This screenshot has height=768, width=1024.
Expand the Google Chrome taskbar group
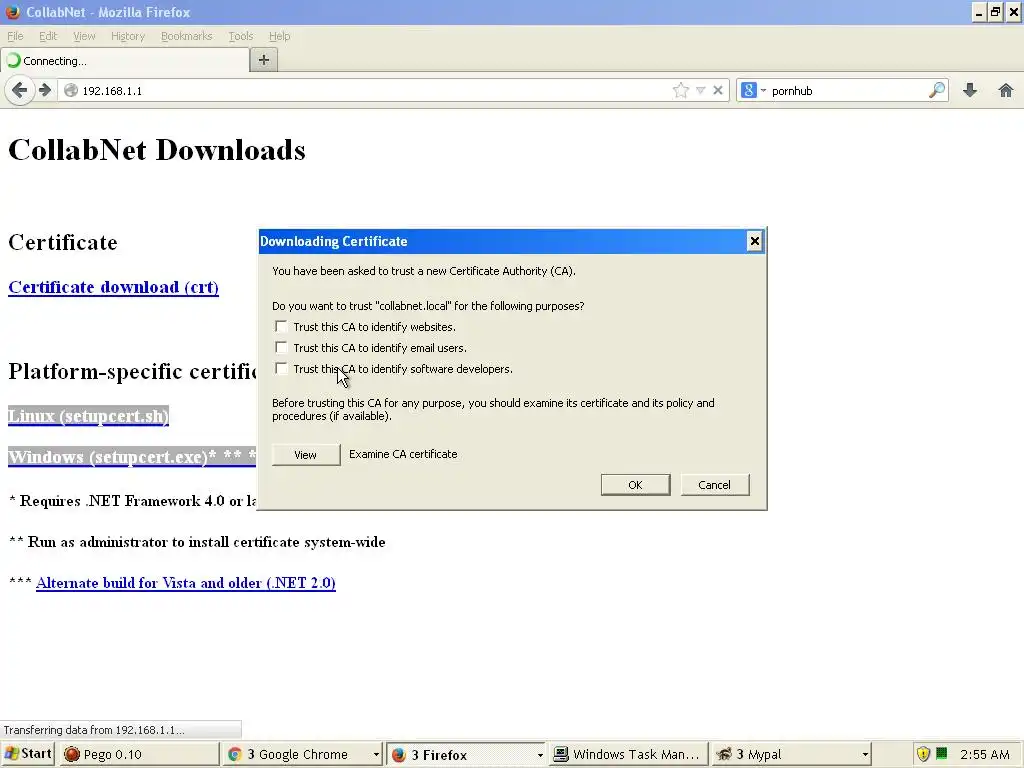point(376,754)
